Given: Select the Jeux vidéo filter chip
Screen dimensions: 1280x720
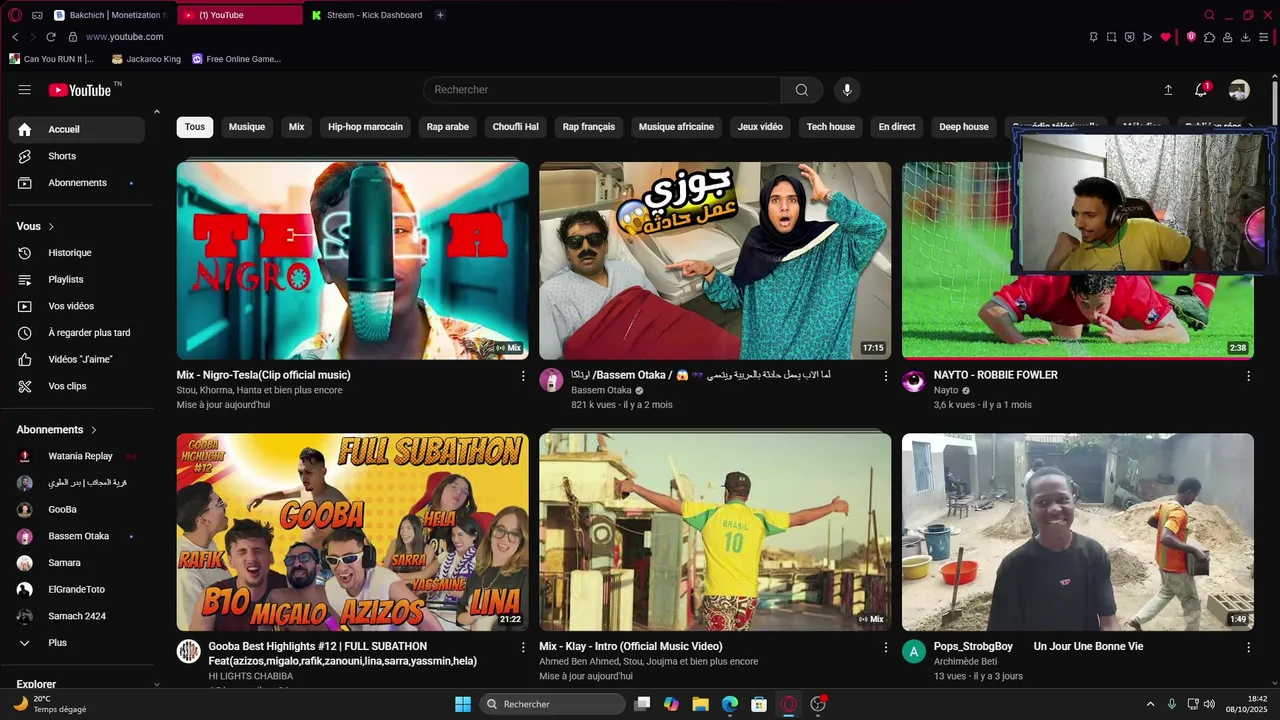Looking at the screenshot, I should click(x=760, y=127).
